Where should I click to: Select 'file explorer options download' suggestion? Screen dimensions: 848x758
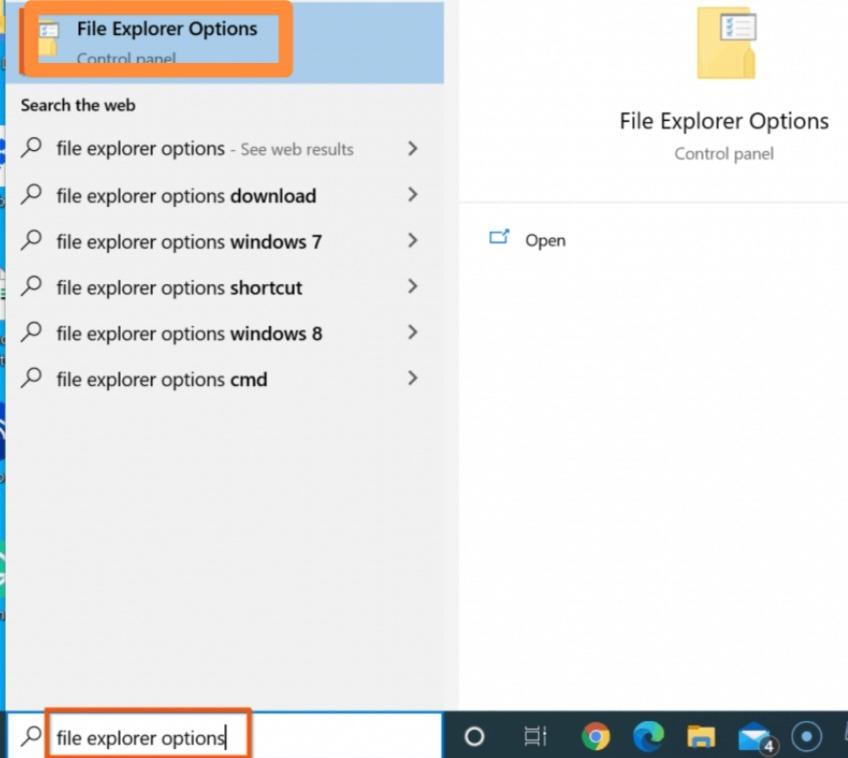pos(224,195)
